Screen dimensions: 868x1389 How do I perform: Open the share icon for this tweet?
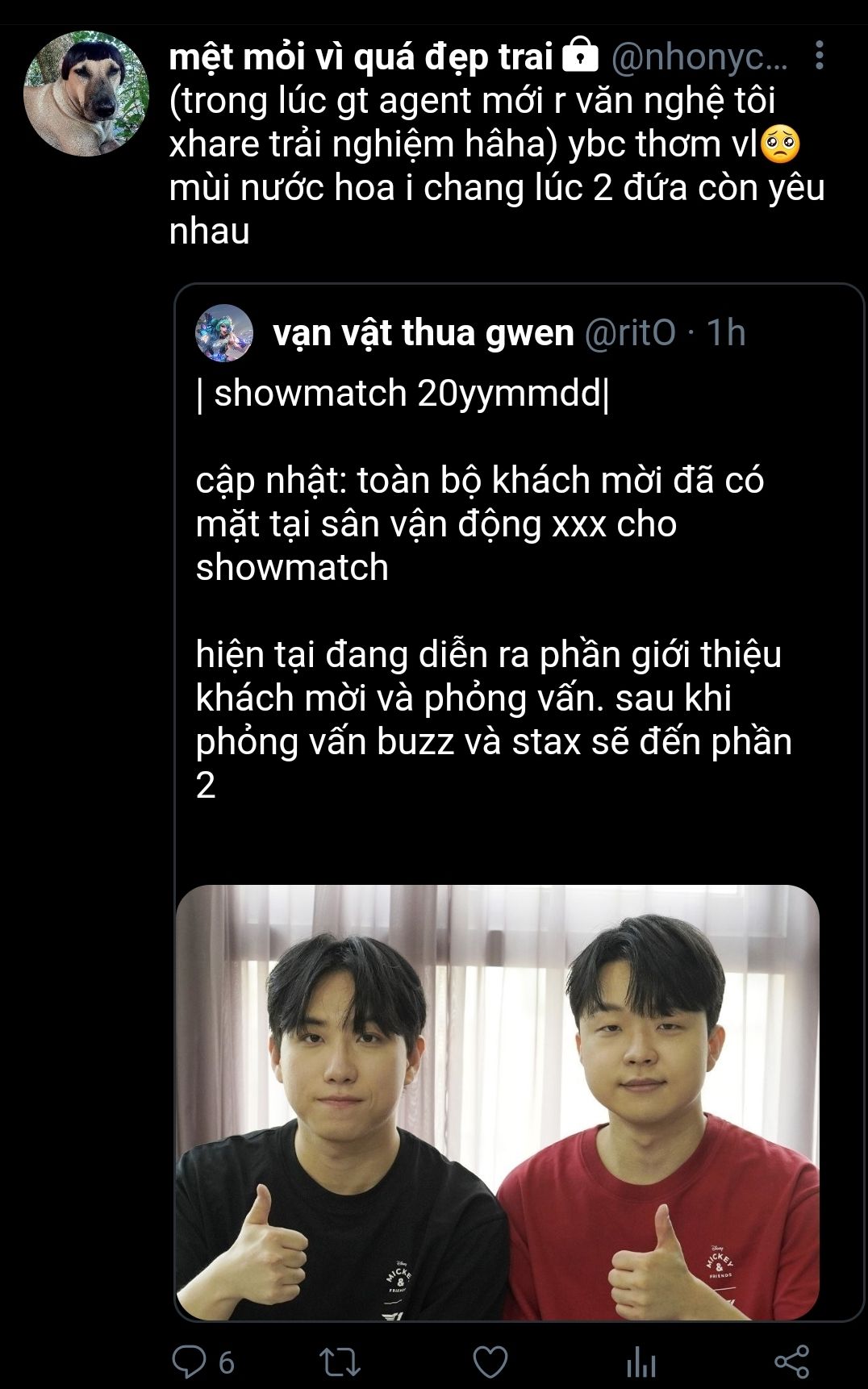tap(791, 1362)
